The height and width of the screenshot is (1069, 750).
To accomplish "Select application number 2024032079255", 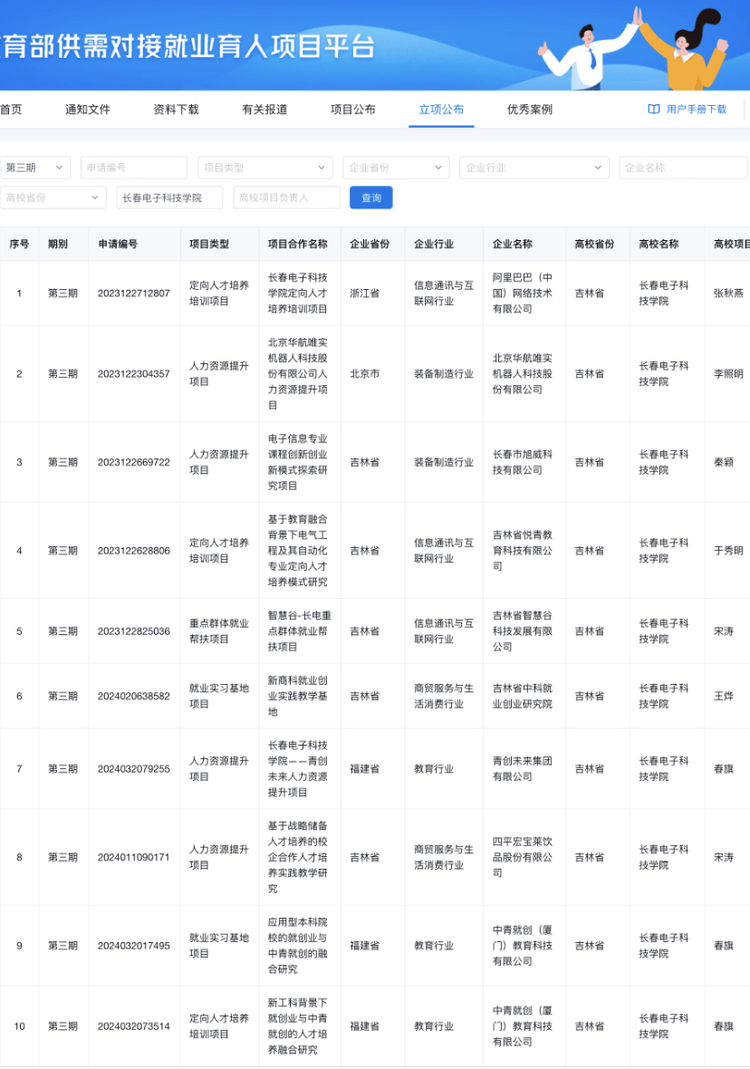I will pyautogui.click(x=134, y=769).
